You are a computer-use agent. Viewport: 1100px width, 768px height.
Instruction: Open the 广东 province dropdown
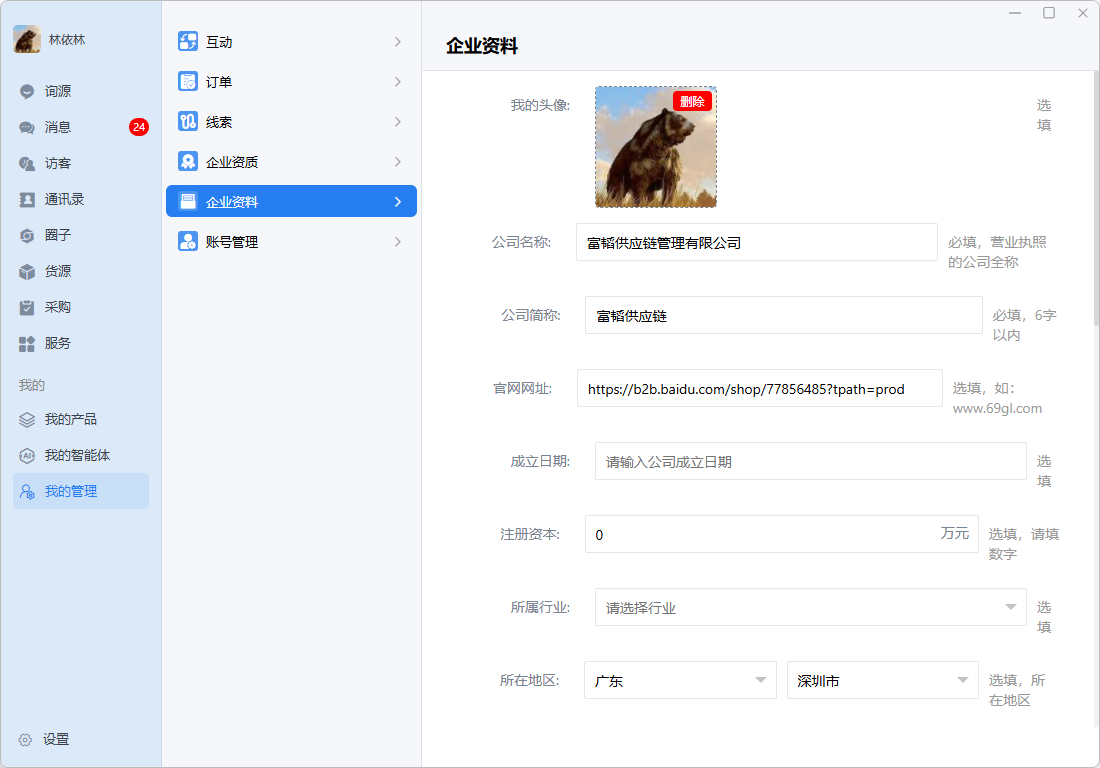[x=680, y=680]
